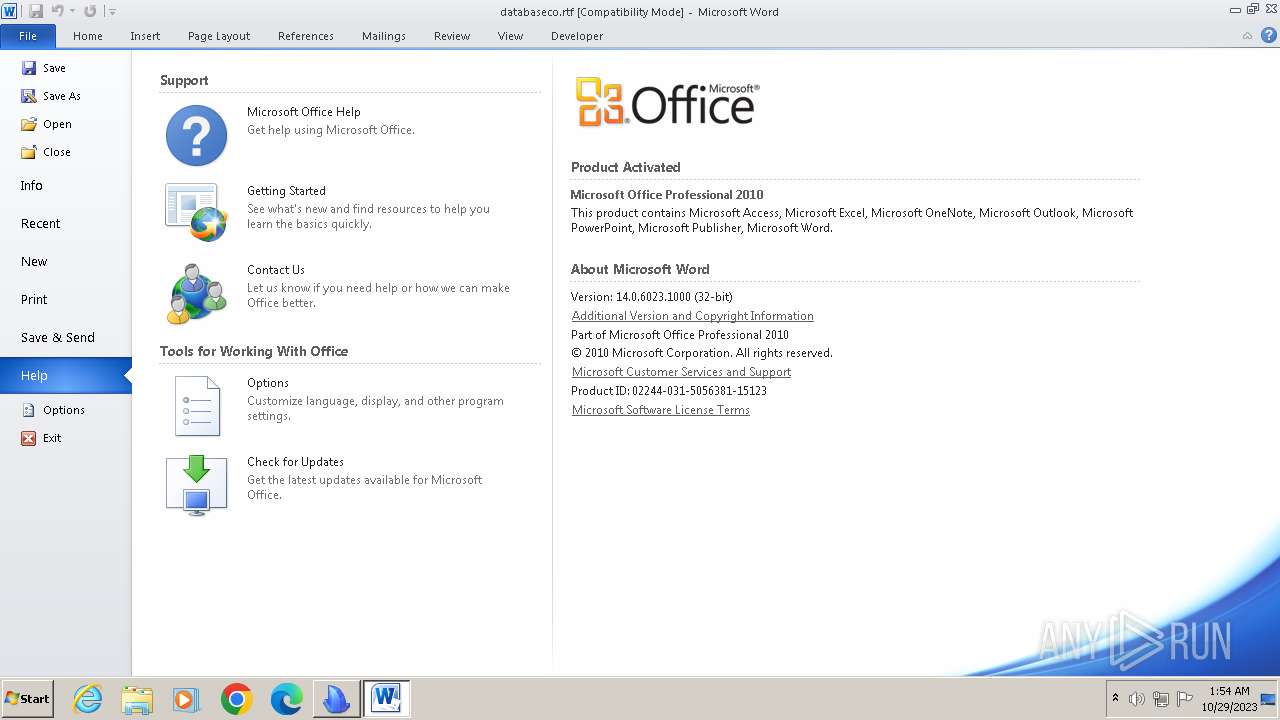The width and height of the screenshot is (1280, 720).
Task: Launch Internet Explorer from taskbar
Action: tap(88, 699)
